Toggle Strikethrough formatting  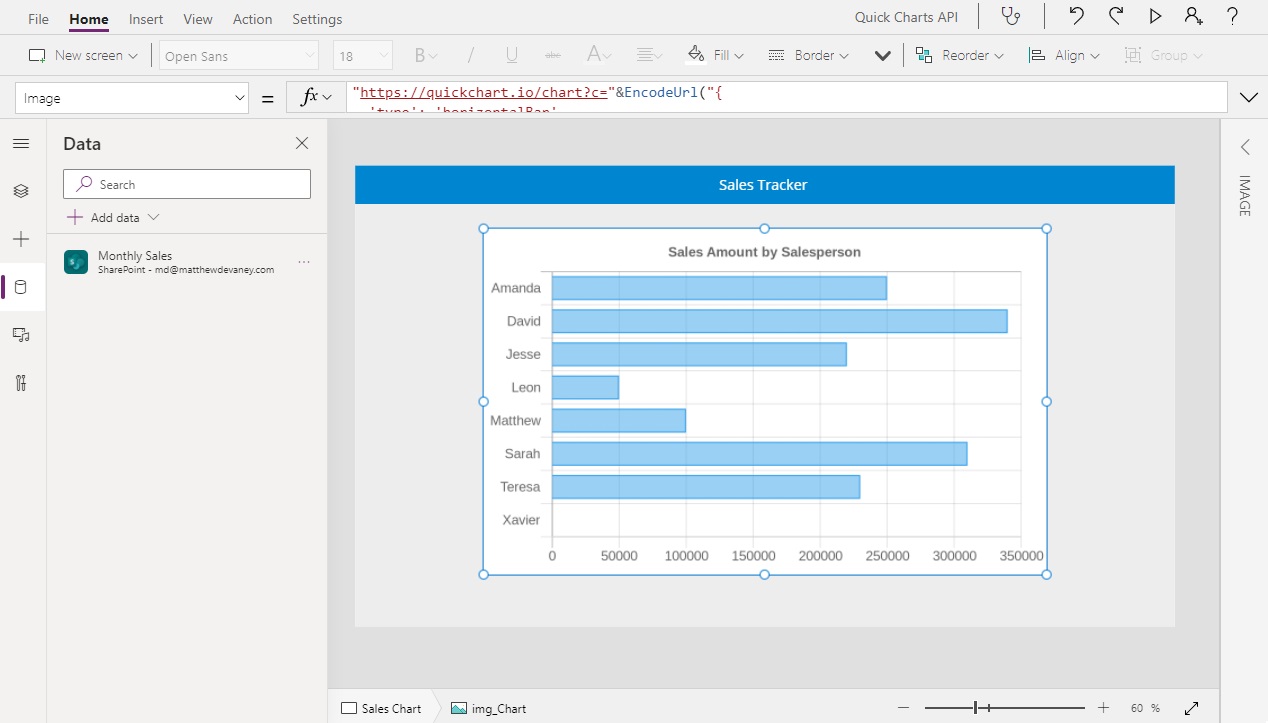[x=553, y=55]
